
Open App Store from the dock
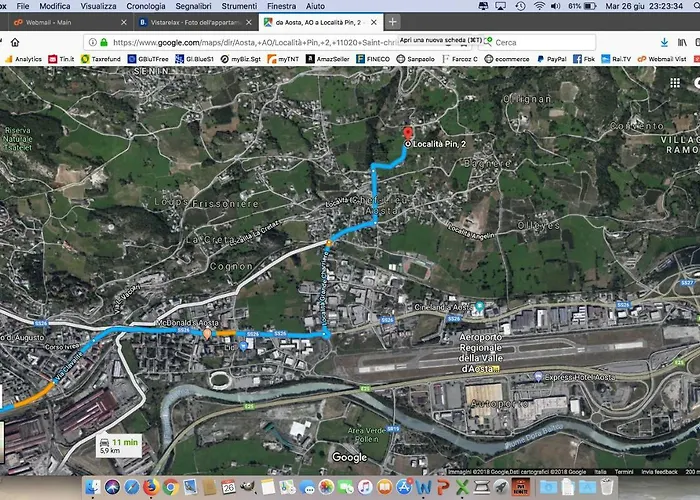pyautogui.click(x=404, y=487)
